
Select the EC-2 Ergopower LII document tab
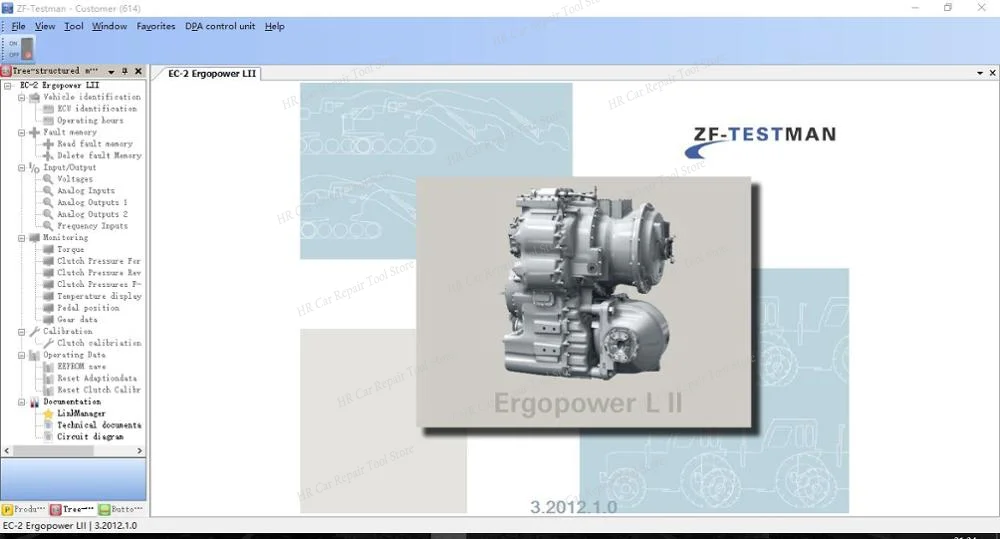click(x=212, y=73)
